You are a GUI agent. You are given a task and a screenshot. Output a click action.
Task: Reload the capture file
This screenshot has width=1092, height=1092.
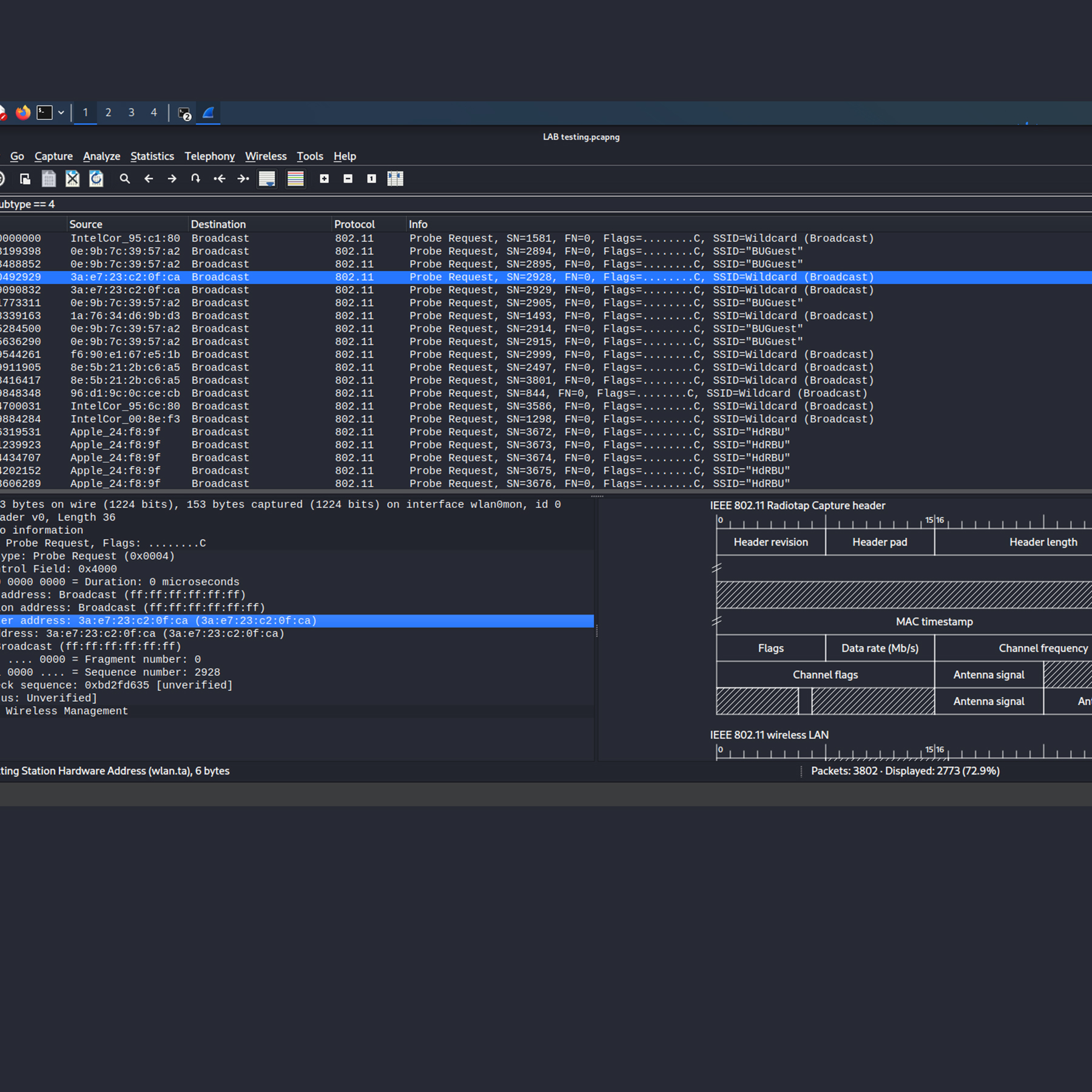(x=96, y=179)
